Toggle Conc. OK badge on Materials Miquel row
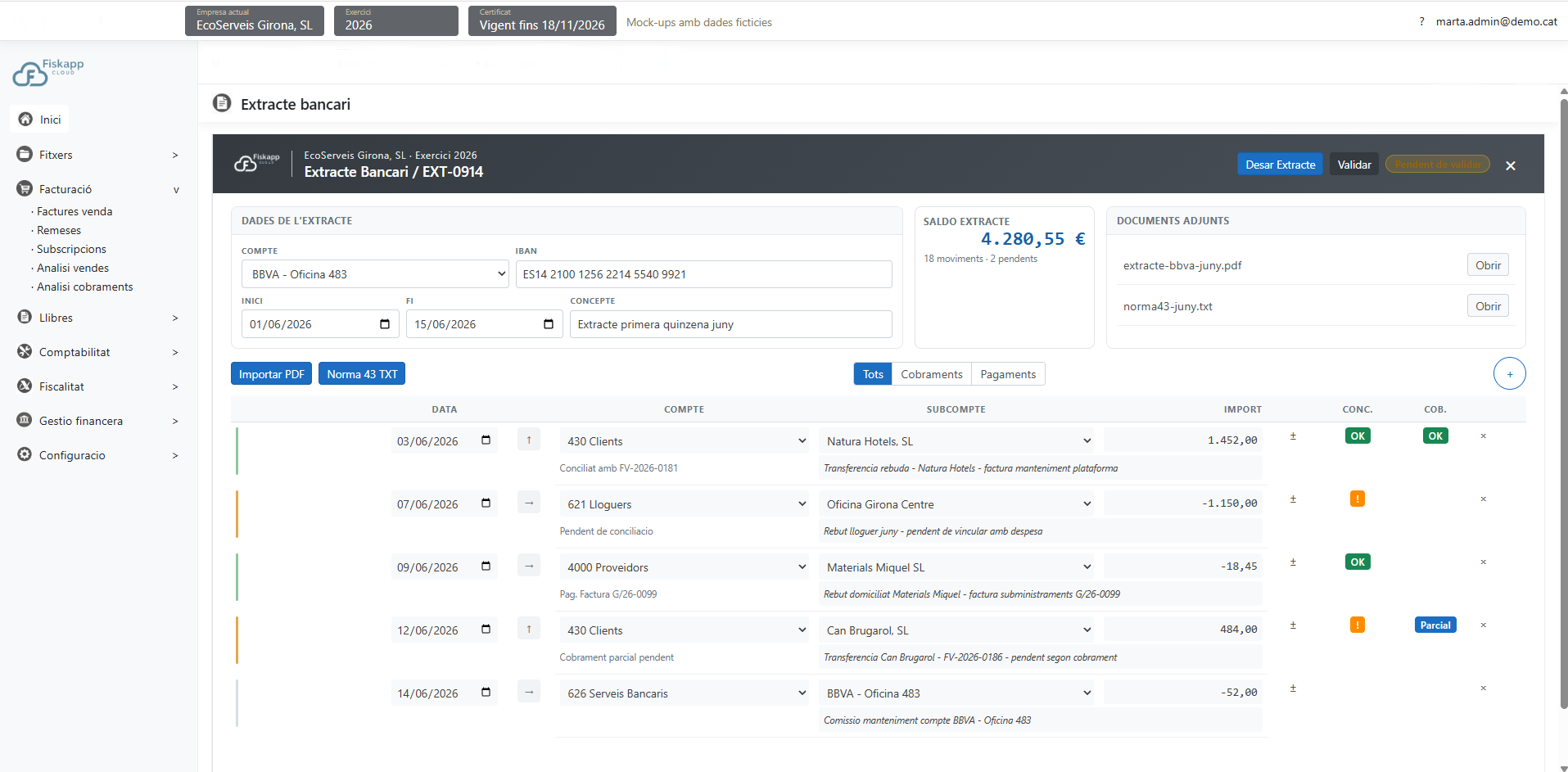 [1358, 562]
